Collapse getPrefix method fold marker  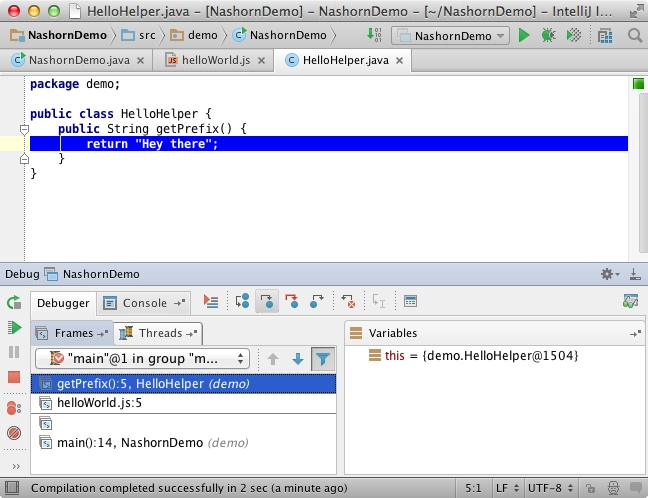point(24,130)
